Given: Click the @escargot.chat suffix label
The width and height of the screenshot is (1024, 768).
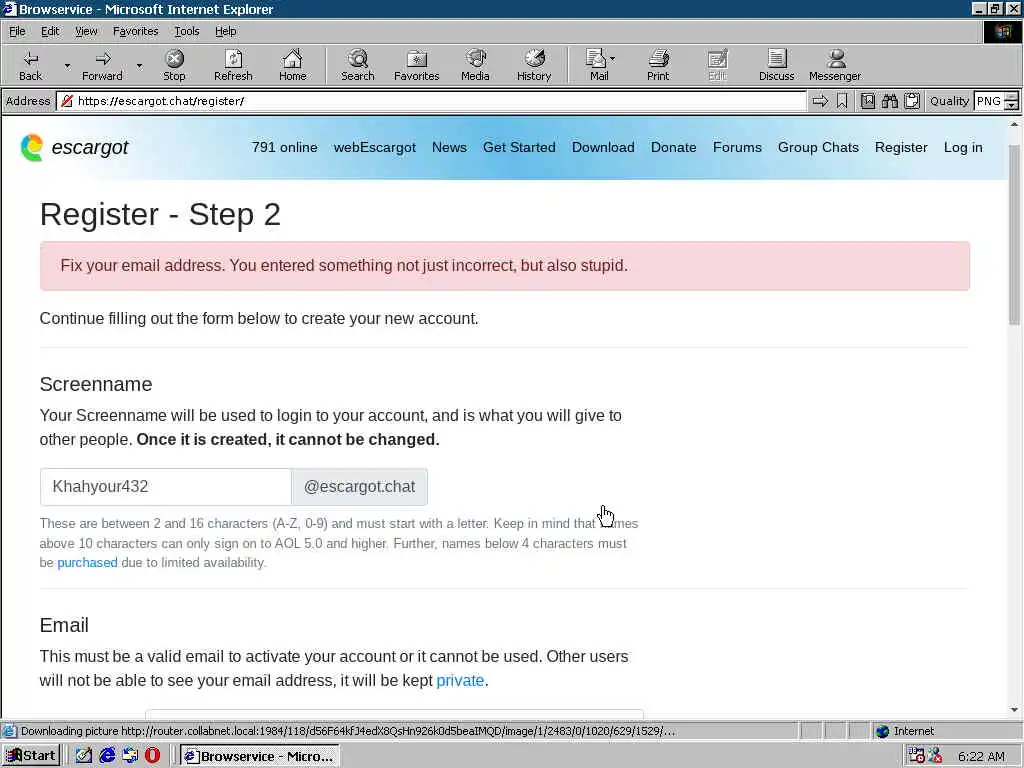Looking at the screenshot, I should point(359,487).
